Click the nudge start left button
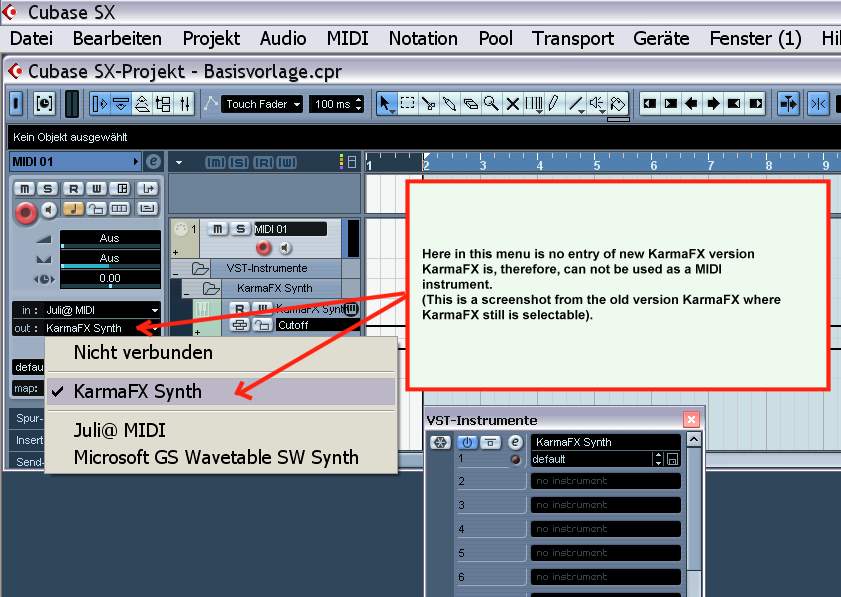The image size is (841, 597). tap(650, 104)
